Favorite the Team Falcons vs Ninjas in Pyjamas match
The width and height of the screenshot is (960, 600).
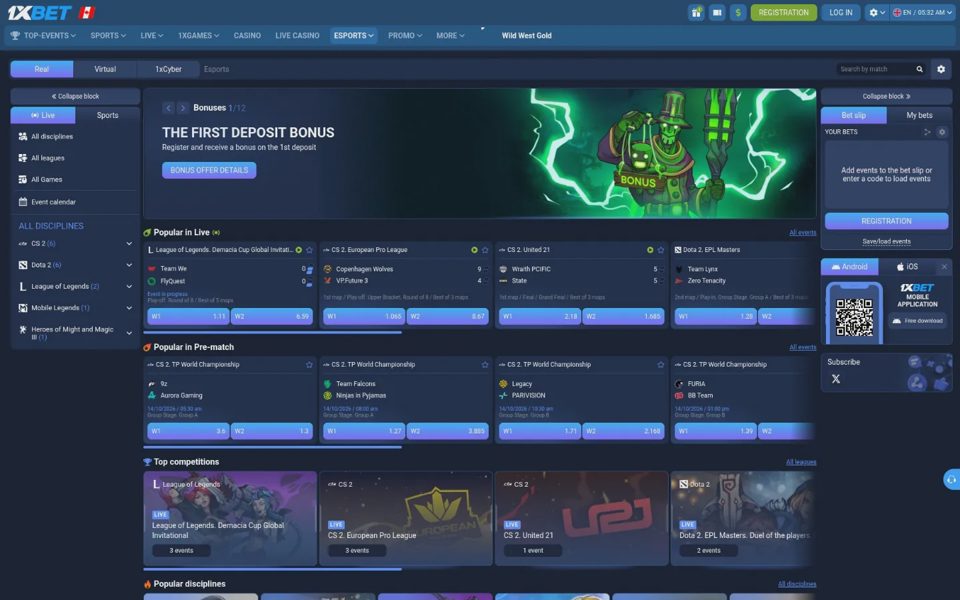[485, 364]
